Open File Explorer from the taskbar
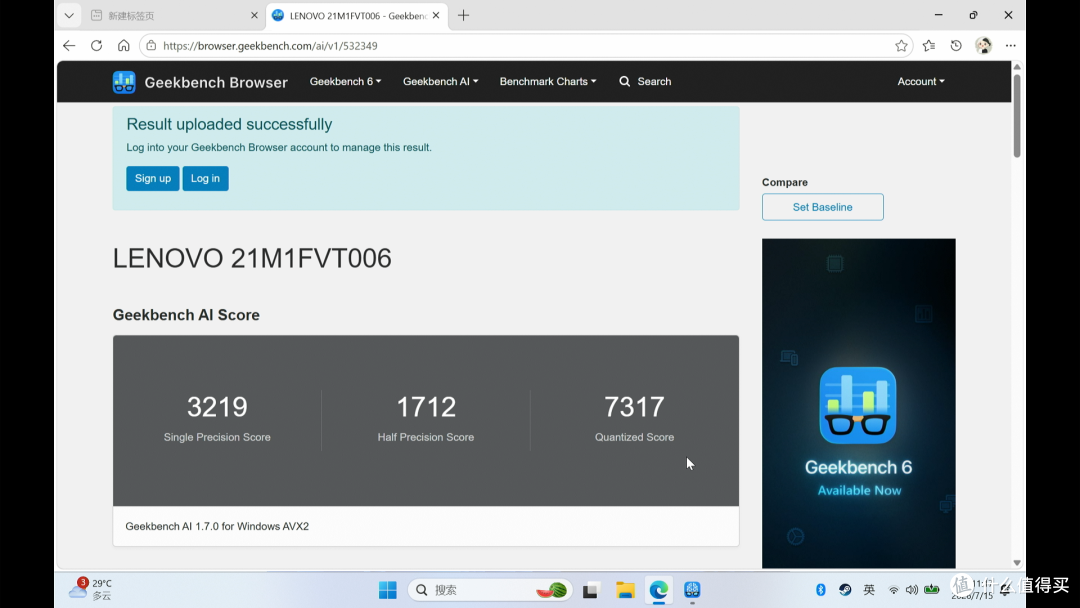Viewport: 1080px width, 608px height. point(625,590)
